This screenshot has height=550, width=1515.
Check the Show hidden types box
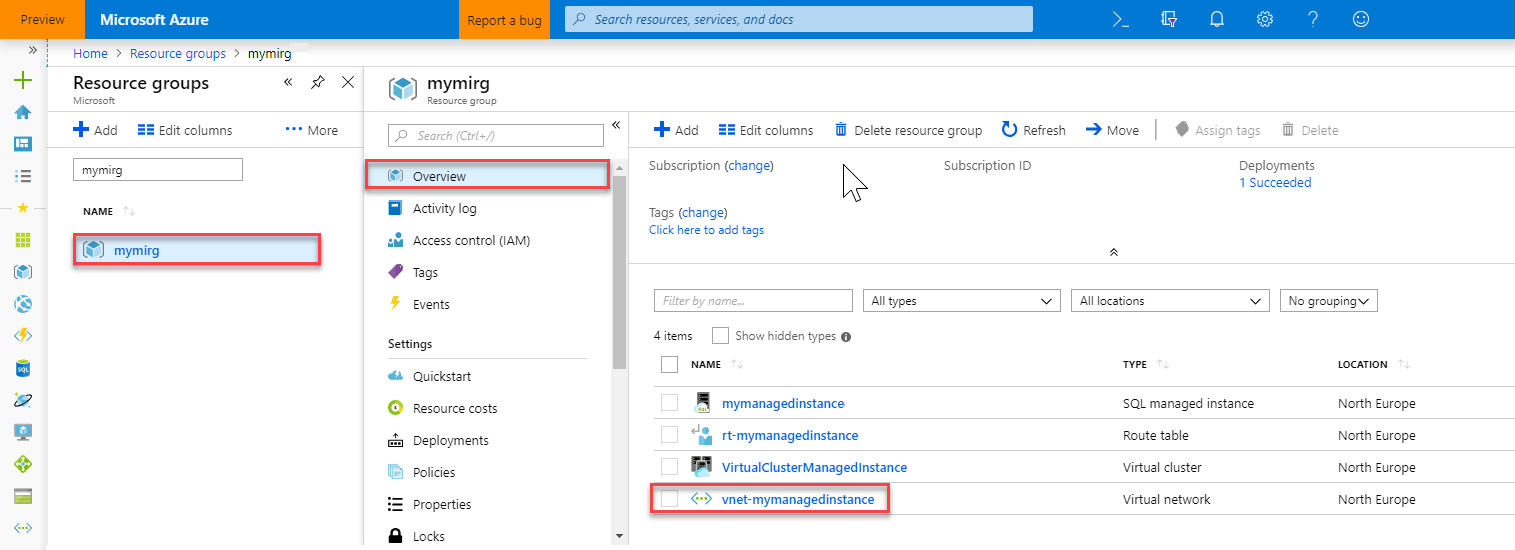720,336
